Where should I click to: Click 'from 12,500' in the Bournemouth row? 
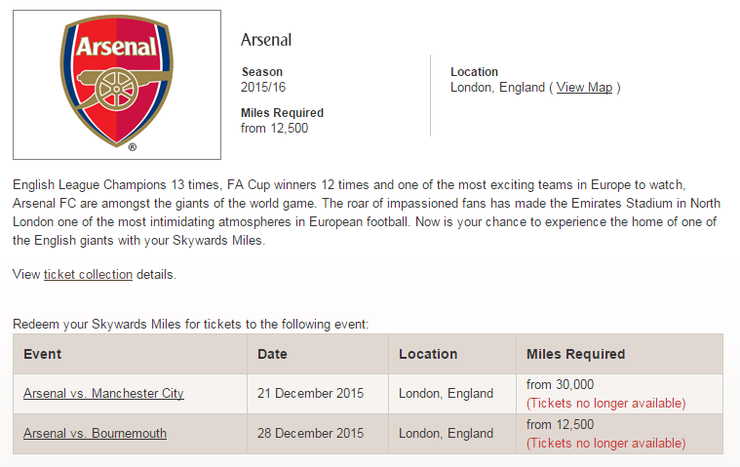(x=560, y=425)
